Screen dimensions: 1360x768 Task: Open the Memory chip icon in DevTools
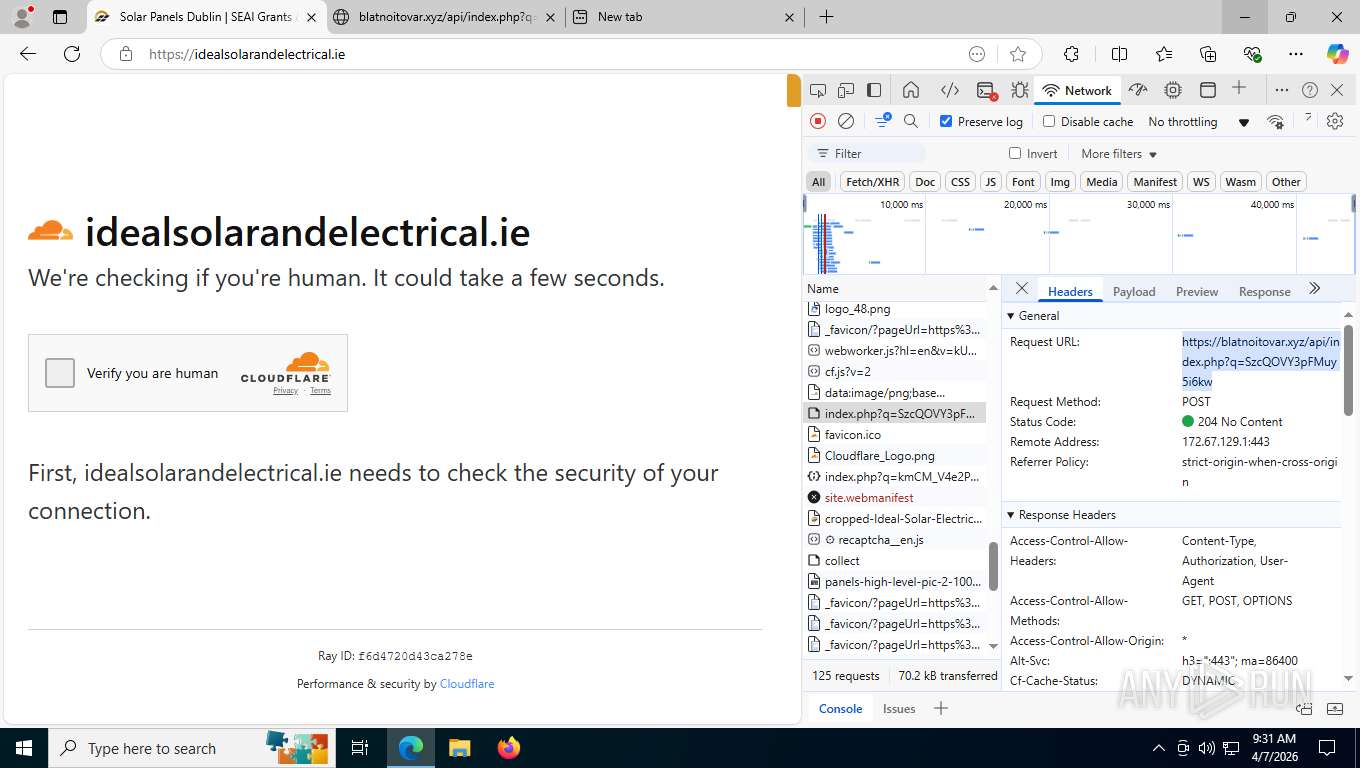click(x=1173, y=90)
